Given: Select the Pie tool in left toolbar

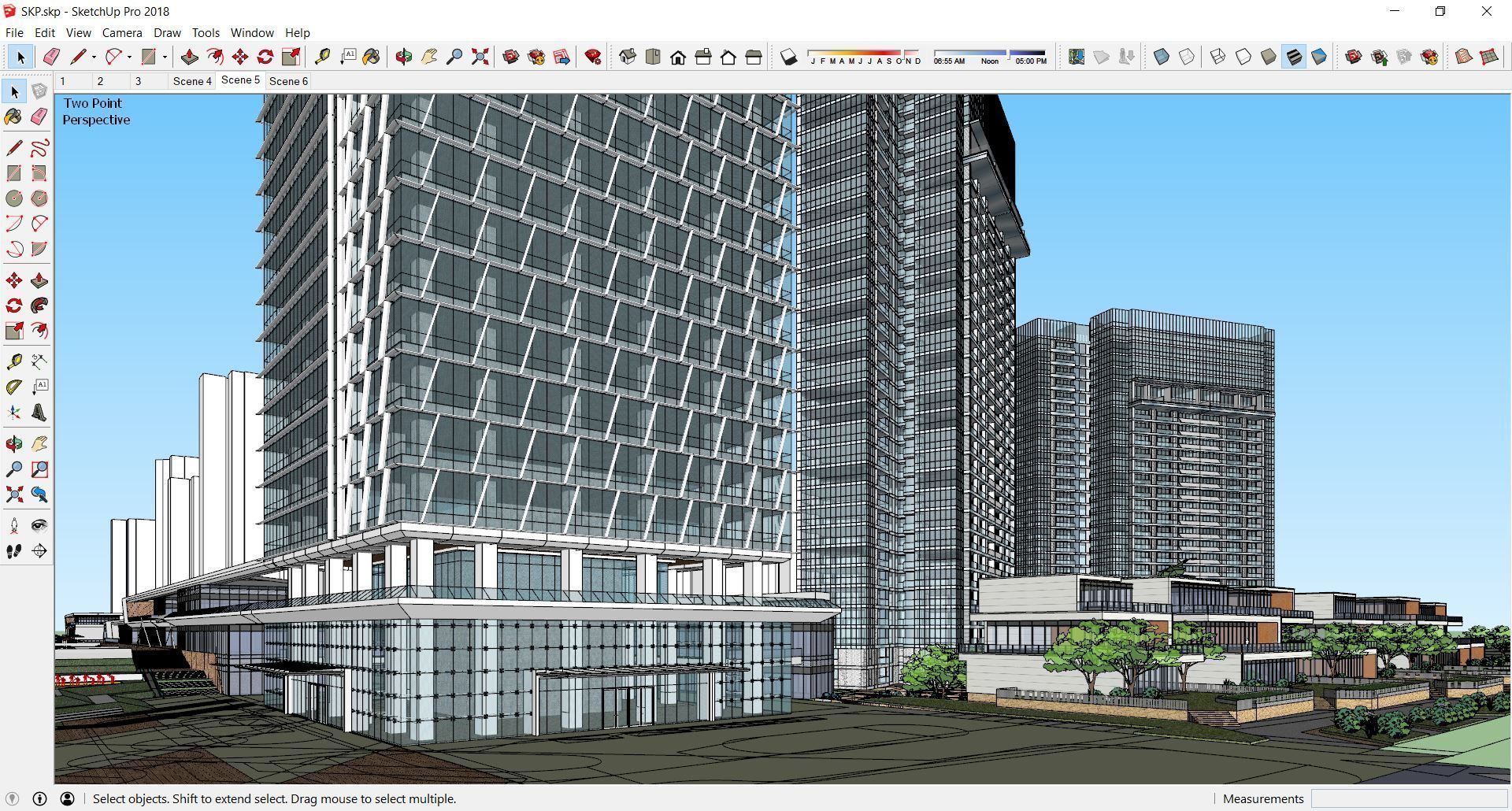Looking at the screenshot, I should tap(39, 249).
